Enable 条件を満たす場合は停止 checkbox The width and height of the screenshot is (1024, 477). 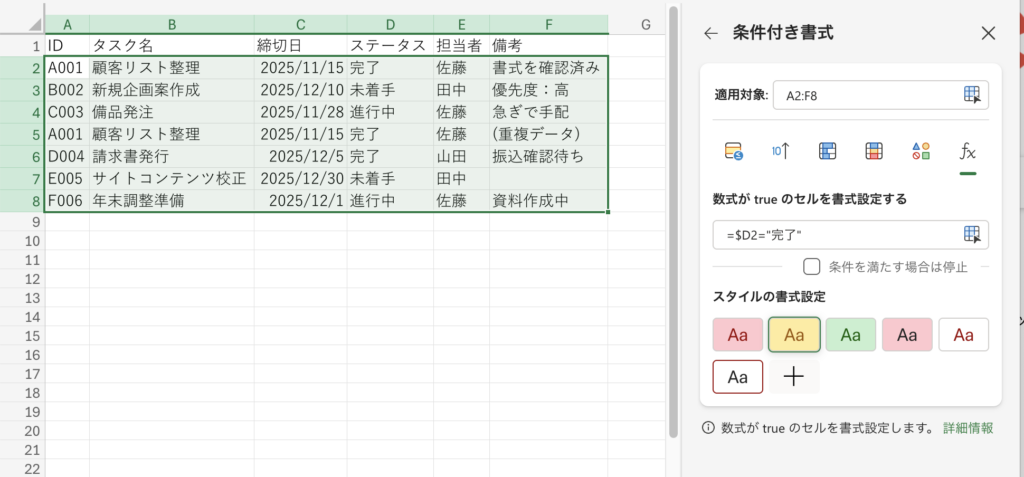(812, 266)
